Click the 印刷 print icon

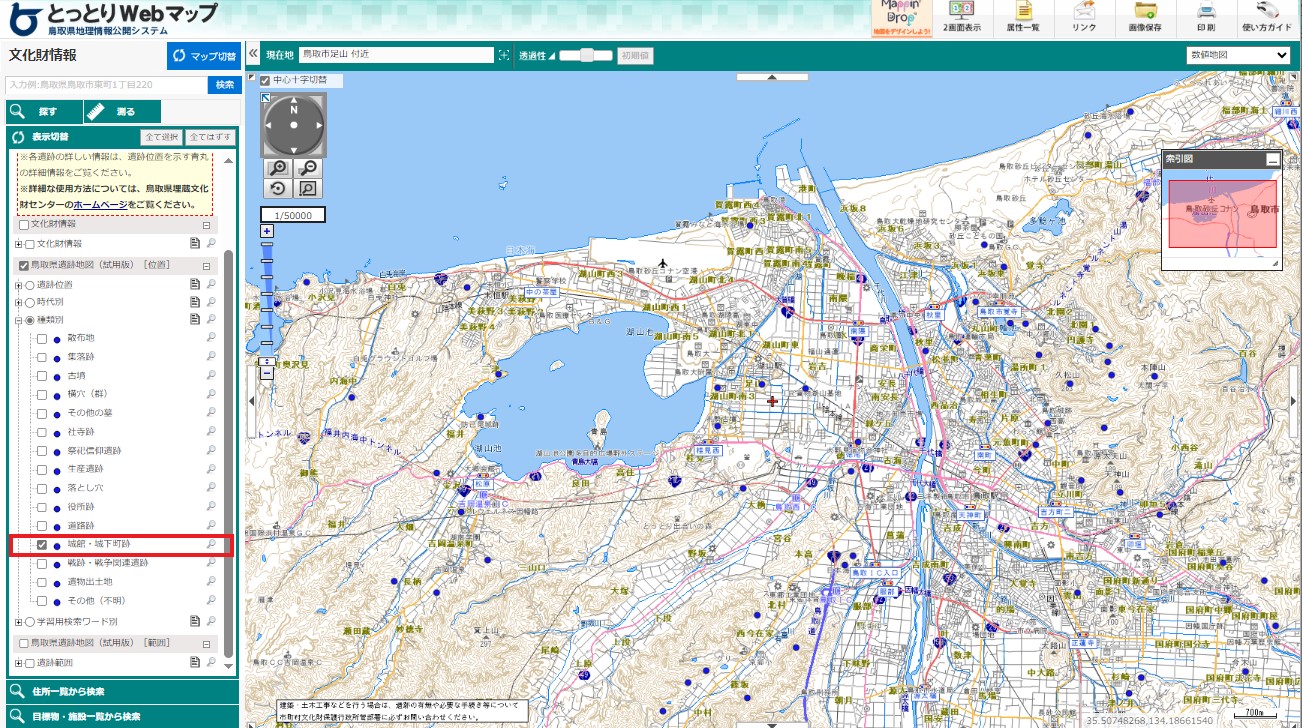point(1206,19)
